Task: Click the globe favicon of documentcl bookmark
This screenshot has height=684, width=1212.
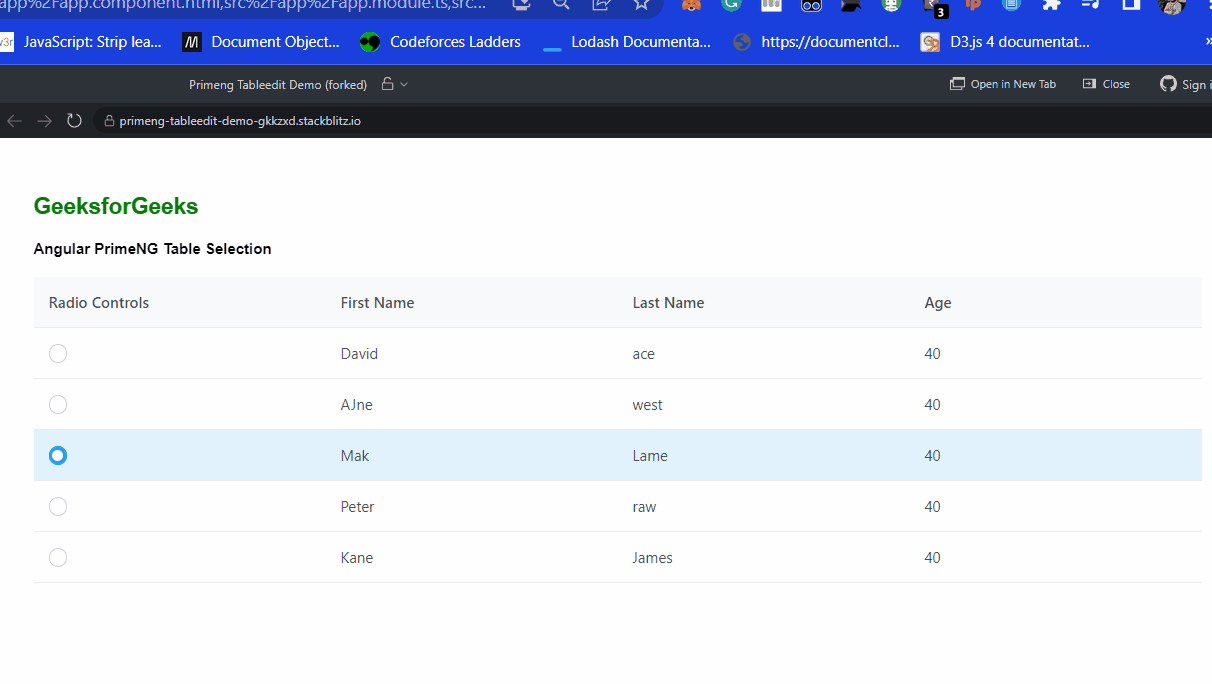Action: tap(742, 42)
